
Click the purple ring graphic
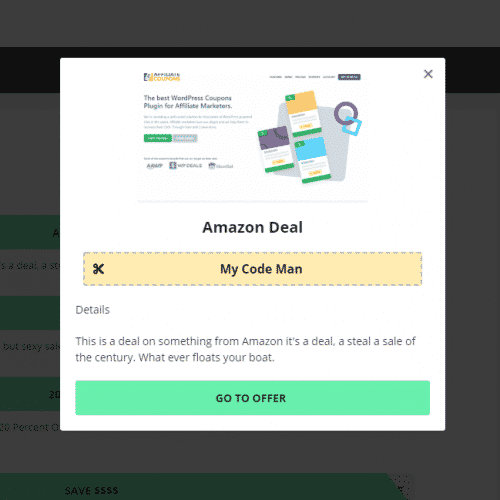[346, 113]
